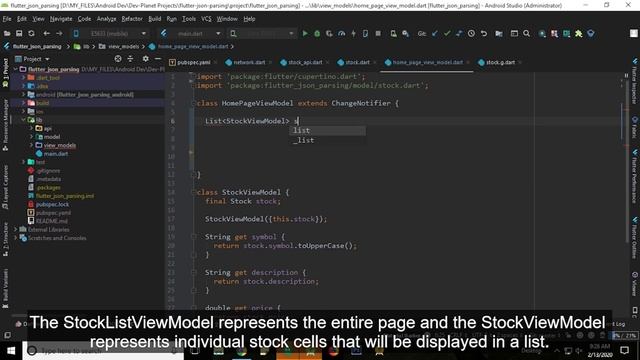
Task: Expand the test folder
Action: [x=23, y=162]
